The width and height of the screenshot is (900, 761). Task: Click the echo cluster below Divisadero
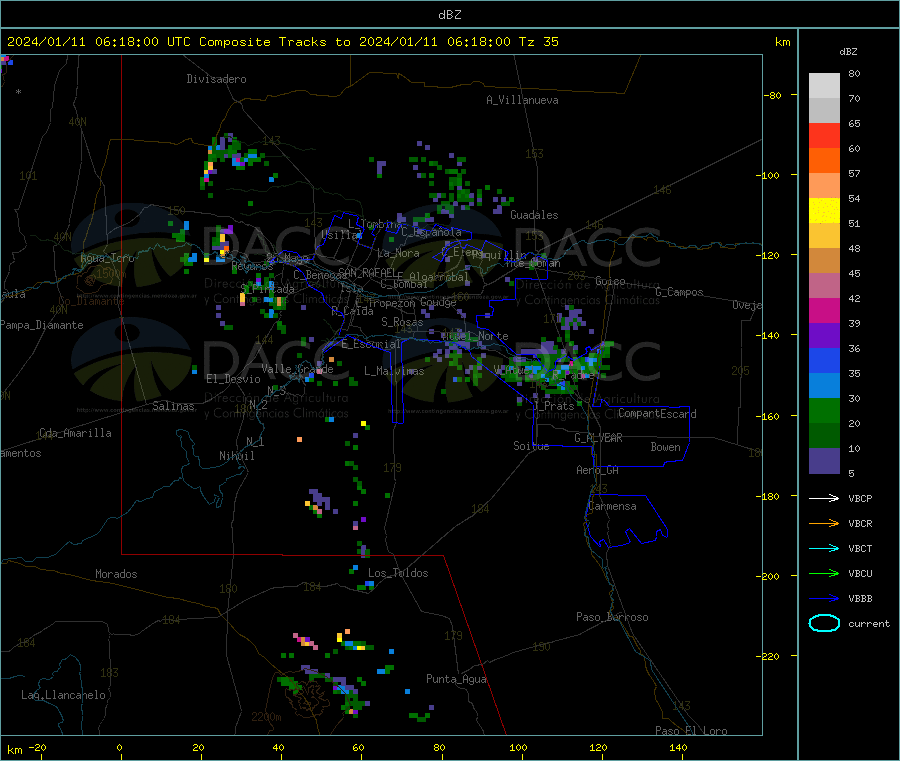(232, 161)
